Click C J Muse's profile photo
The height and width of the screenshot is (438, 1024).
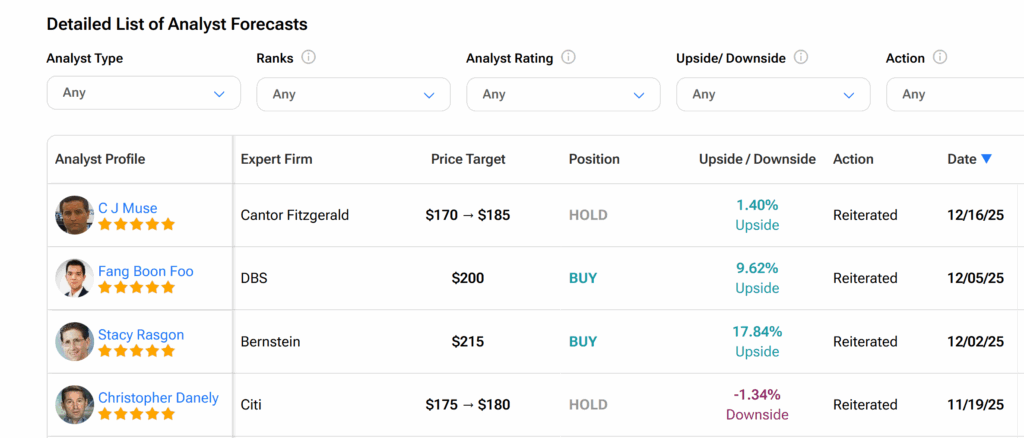tap(74, 215)
